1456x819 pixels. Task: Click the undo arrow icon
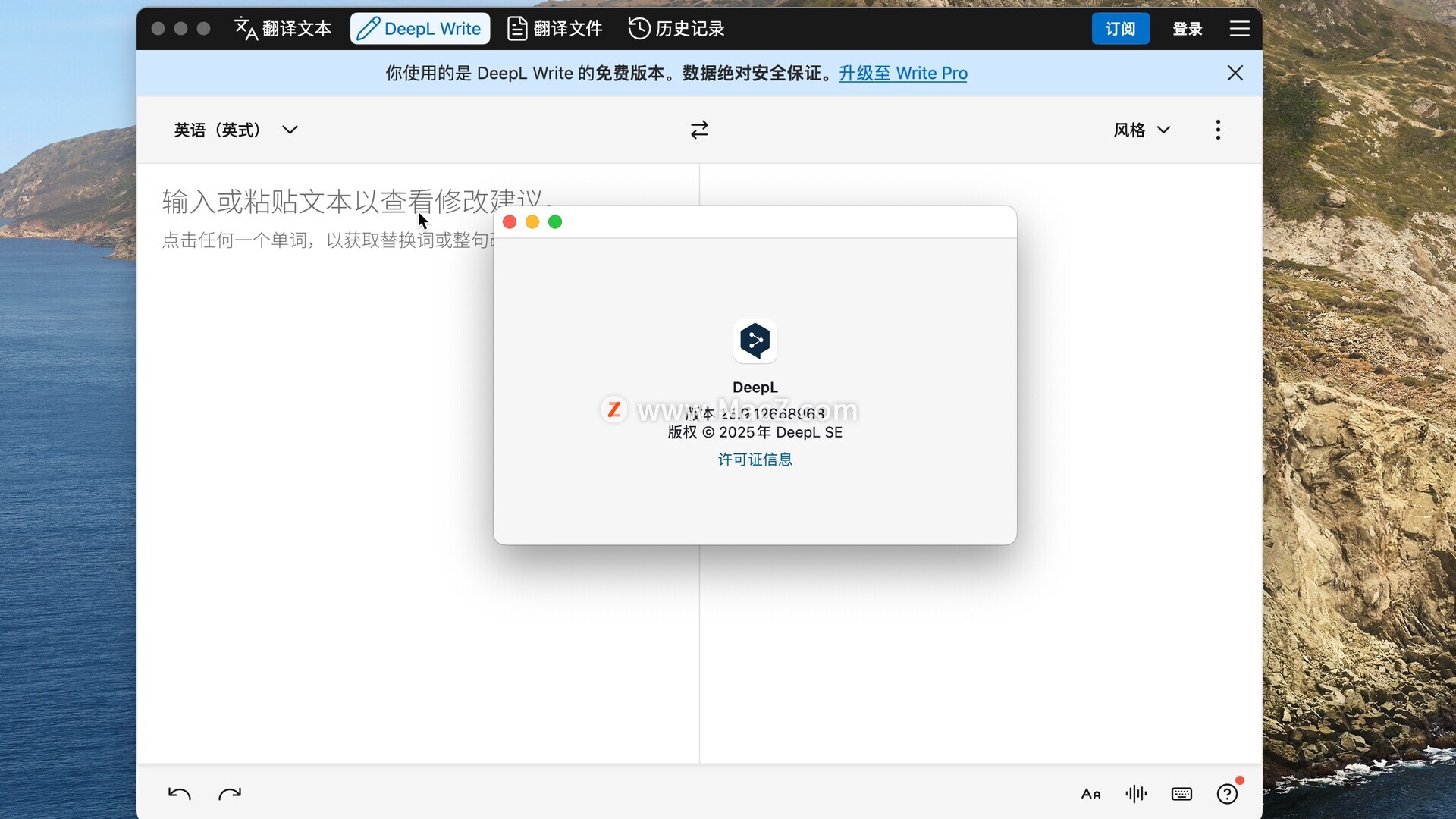click(179, 793)
